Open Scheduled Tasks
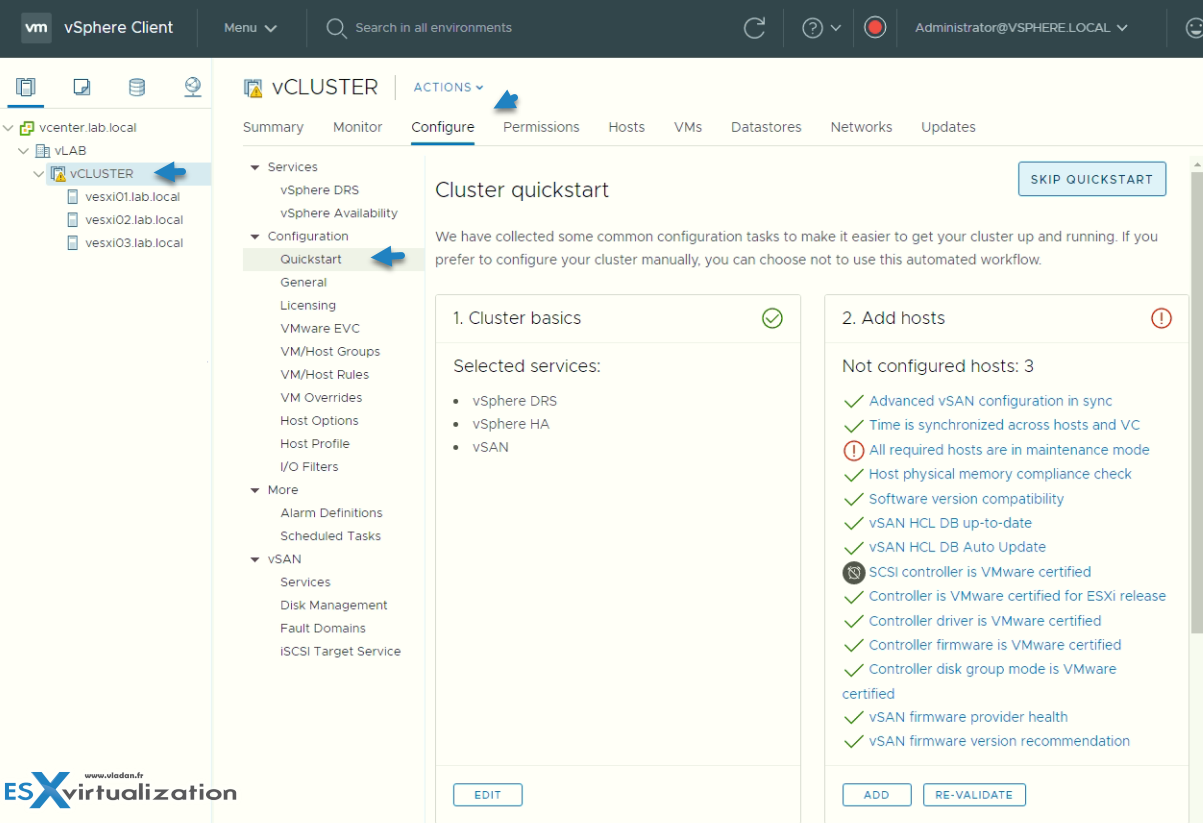 330,536
